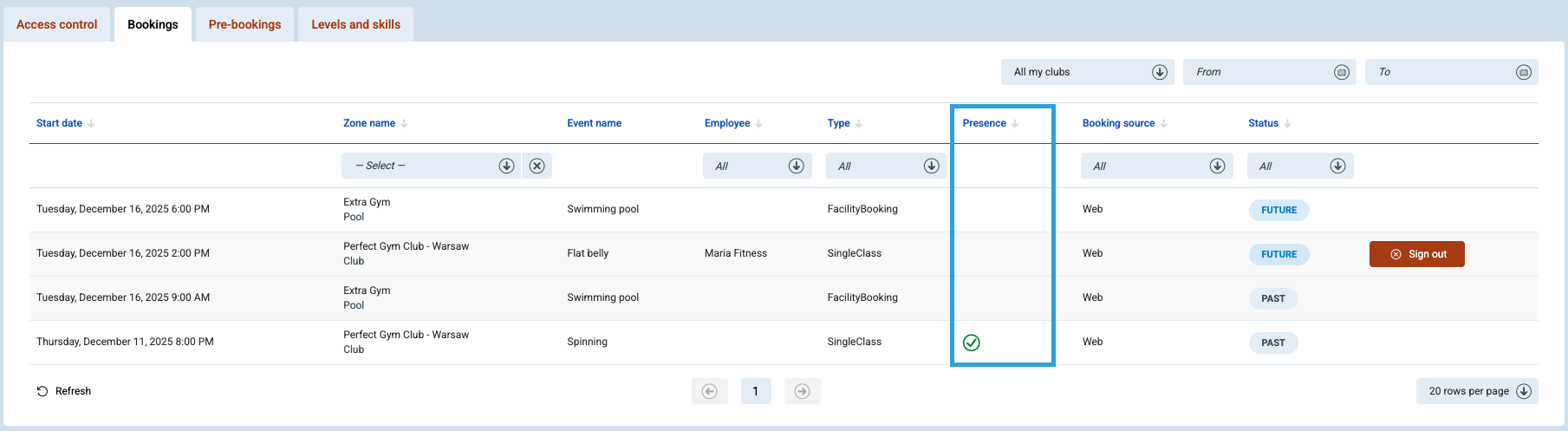Open the Type filter dropdown

click(931, 166)
